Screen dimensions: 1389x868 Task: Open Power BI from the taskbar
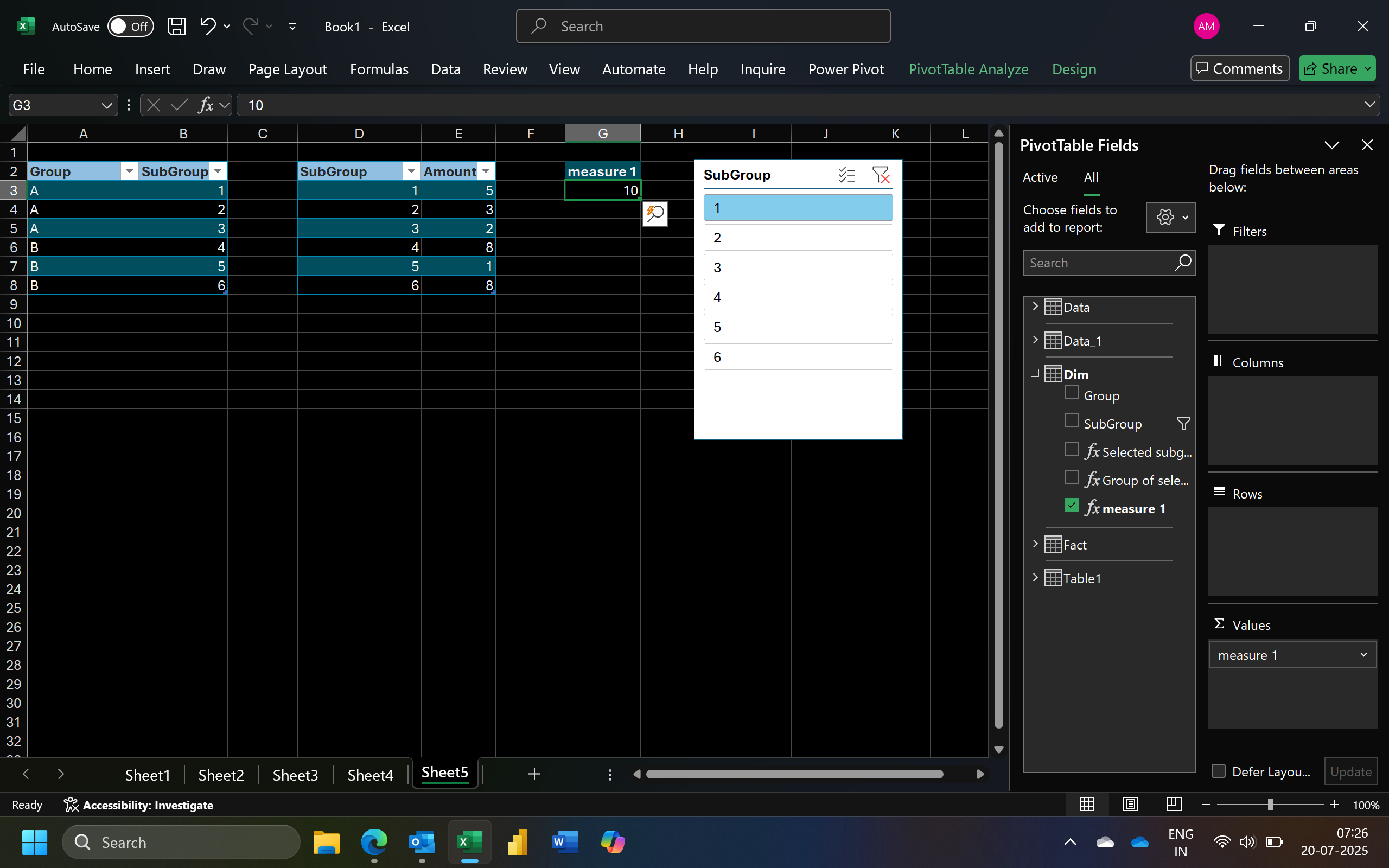pyautogui.click(x=517, y=842)
